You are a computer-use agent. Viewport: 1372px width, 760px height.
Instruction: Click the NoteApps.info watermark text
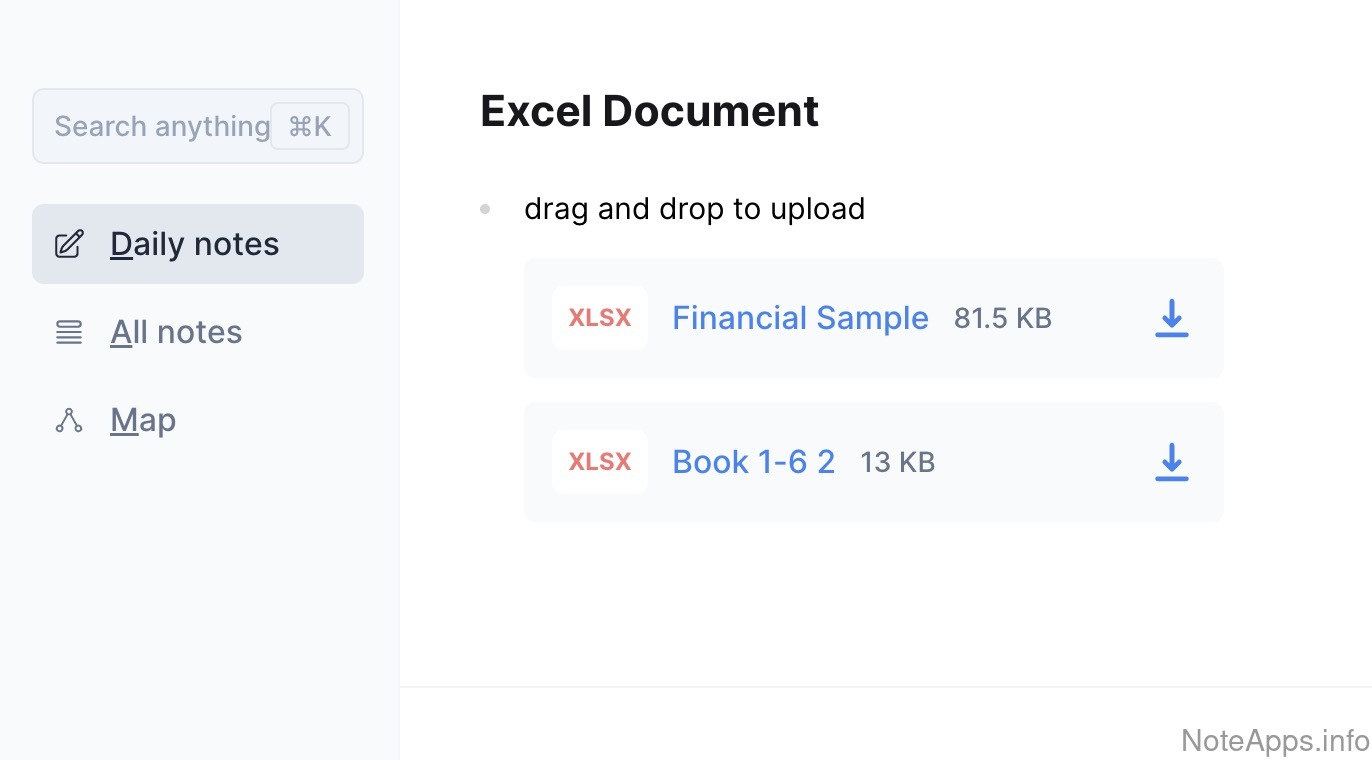(1275, 741)
